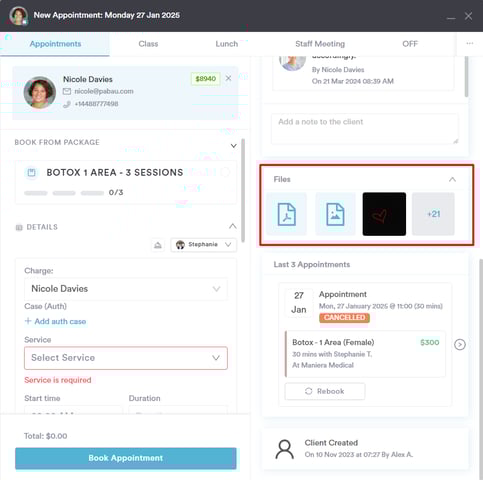Click the 0/3 sessions progress bar
This screenshot has height=480, width=483.
click(x=64, y=193)
